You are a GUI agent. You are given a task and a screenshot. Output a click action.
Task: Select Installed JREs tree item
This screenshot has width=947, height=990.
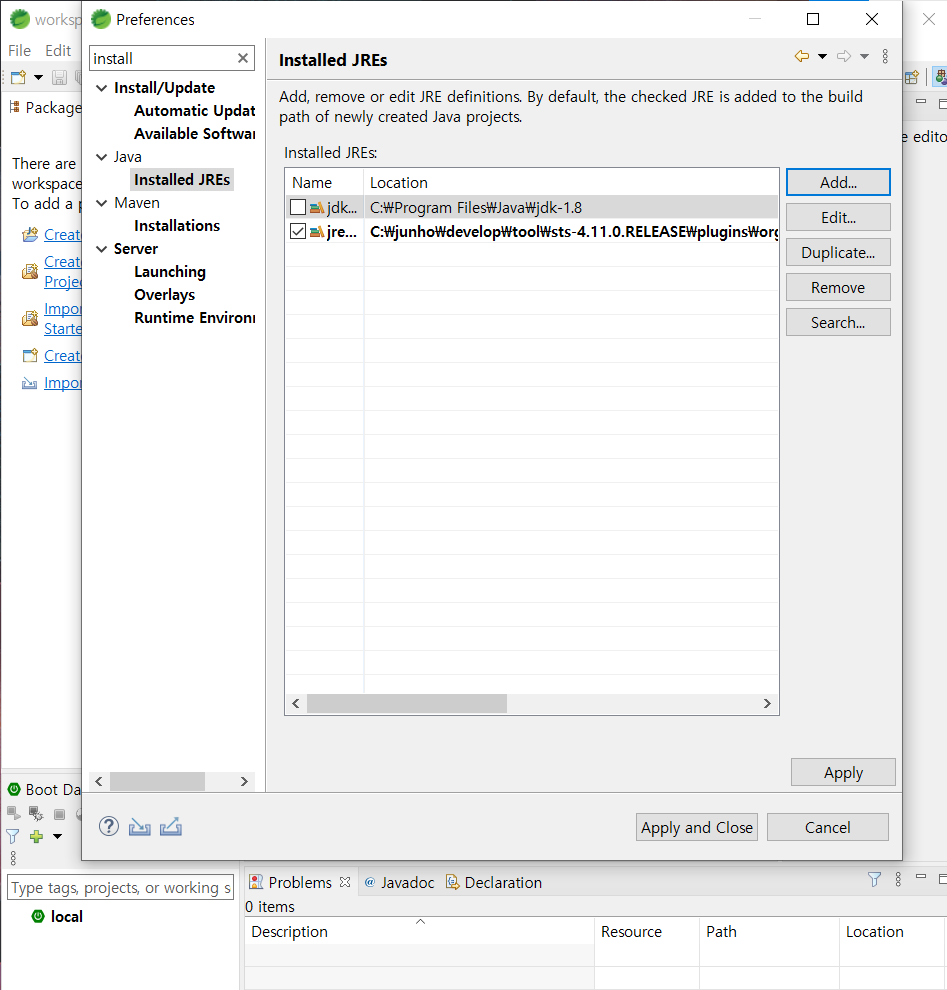[182, 179]
